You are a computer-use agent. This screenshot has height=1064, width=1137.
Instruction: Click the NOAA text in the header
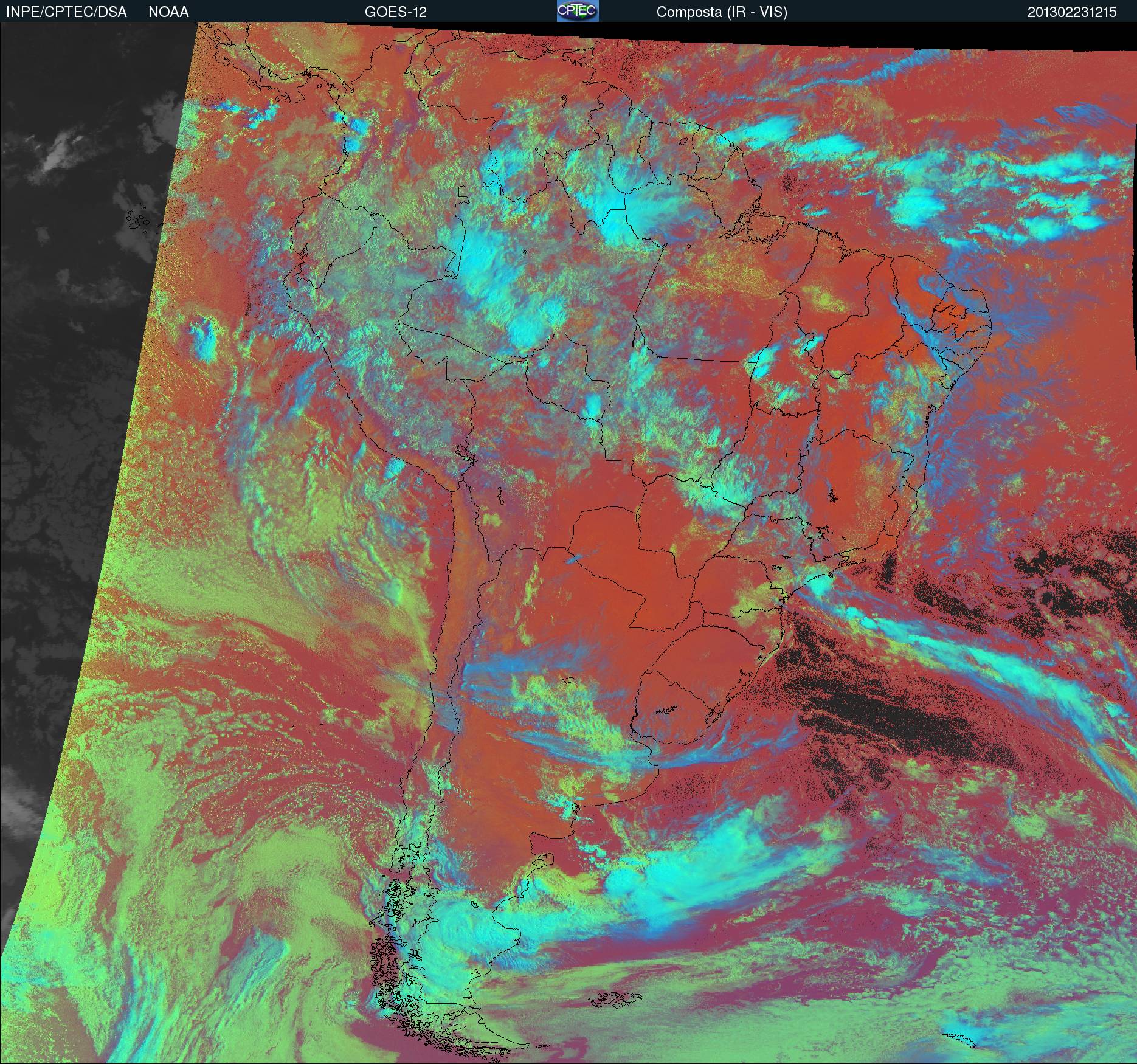coord(168,12)
